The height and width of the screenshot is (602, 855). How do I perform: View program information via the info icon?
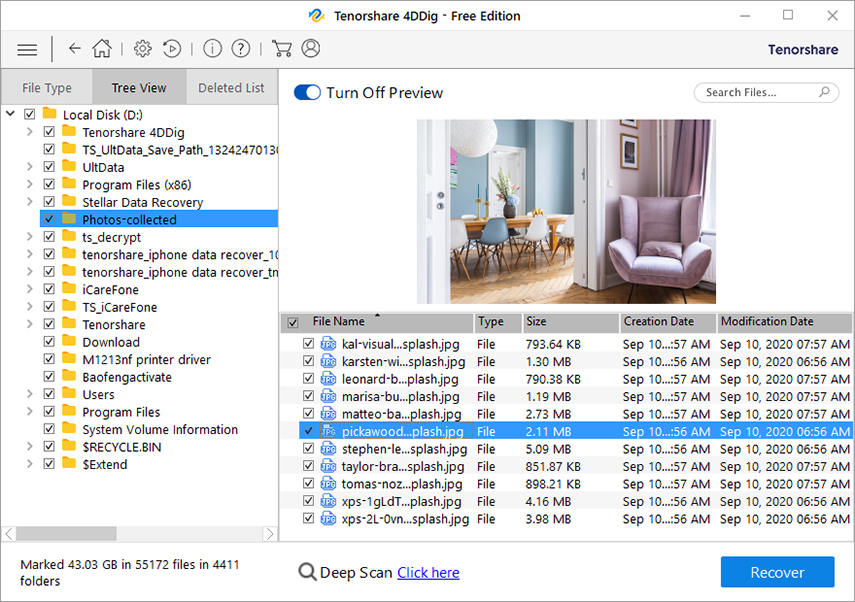[x=212, y=48]
